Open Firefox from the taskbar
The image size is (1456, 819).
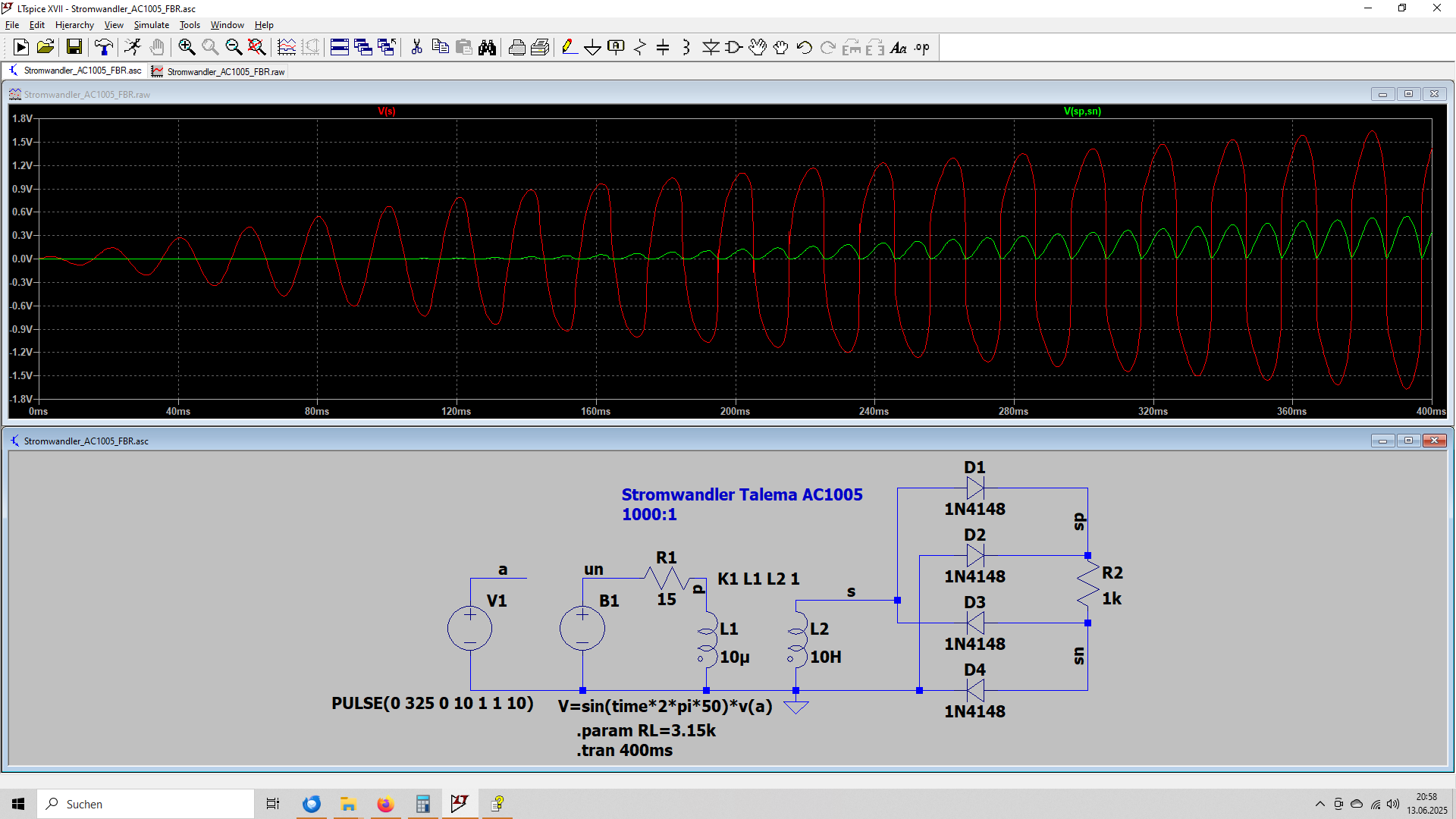click(385, 804)
